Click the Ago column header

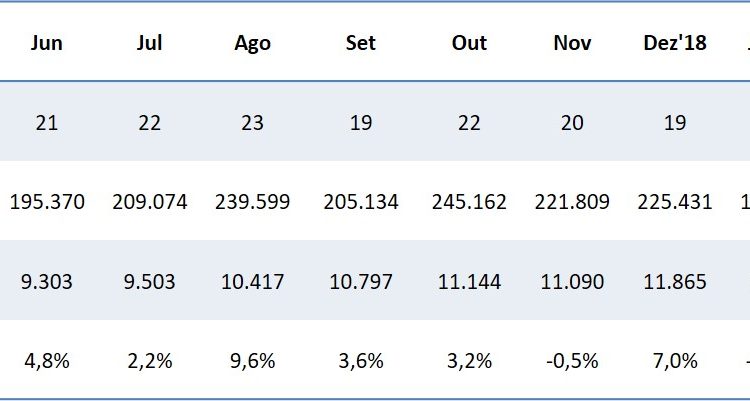point(252,43)
